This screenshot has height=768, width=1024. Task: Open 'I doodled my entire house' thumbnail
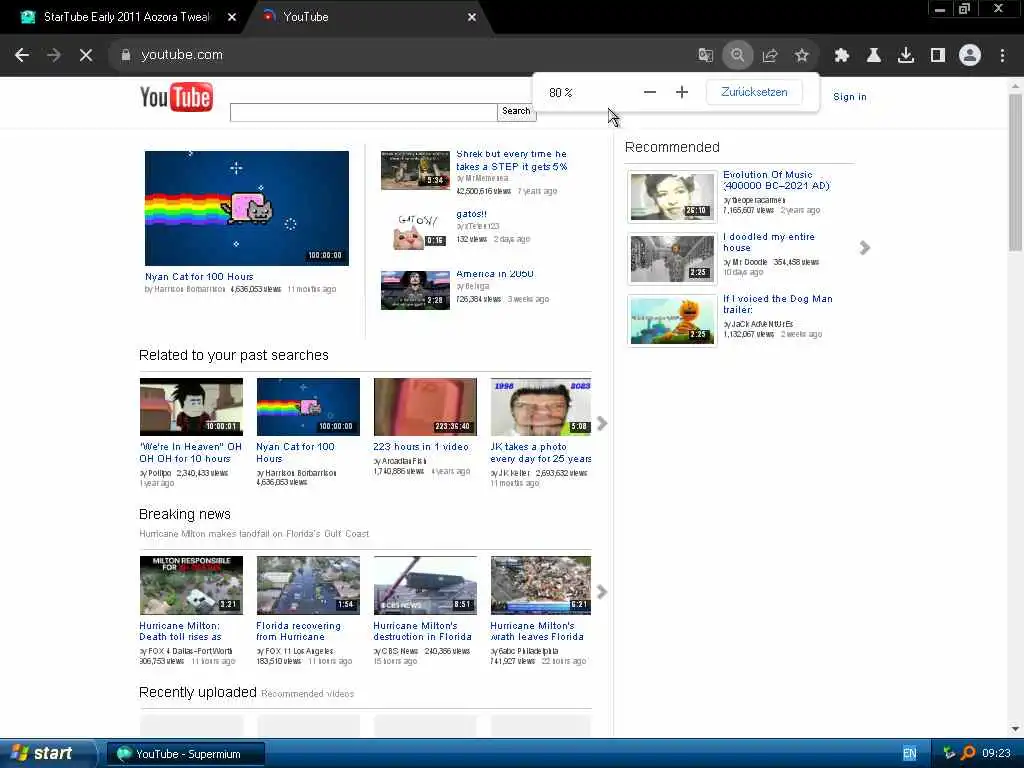tap(672, 259)
